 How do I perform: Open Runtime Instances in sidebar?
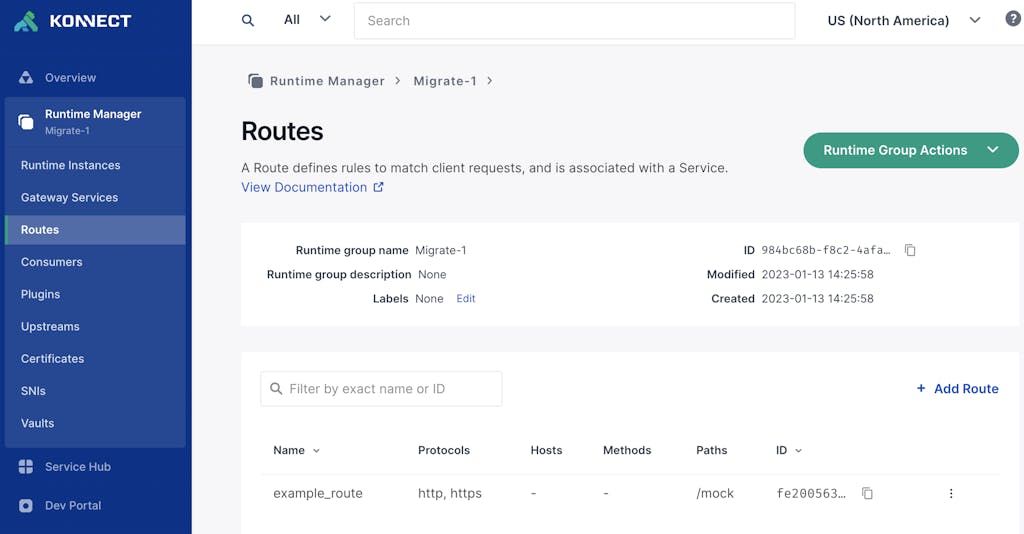tap(70, 166)
